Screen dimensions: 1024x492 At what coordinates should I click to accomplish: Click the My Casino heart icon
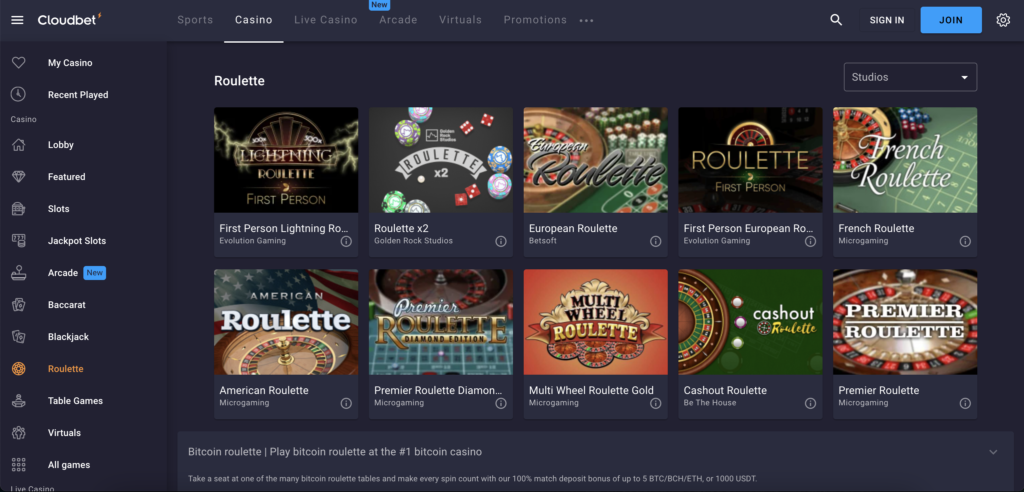pyautogui.click(x=18, y=63)
